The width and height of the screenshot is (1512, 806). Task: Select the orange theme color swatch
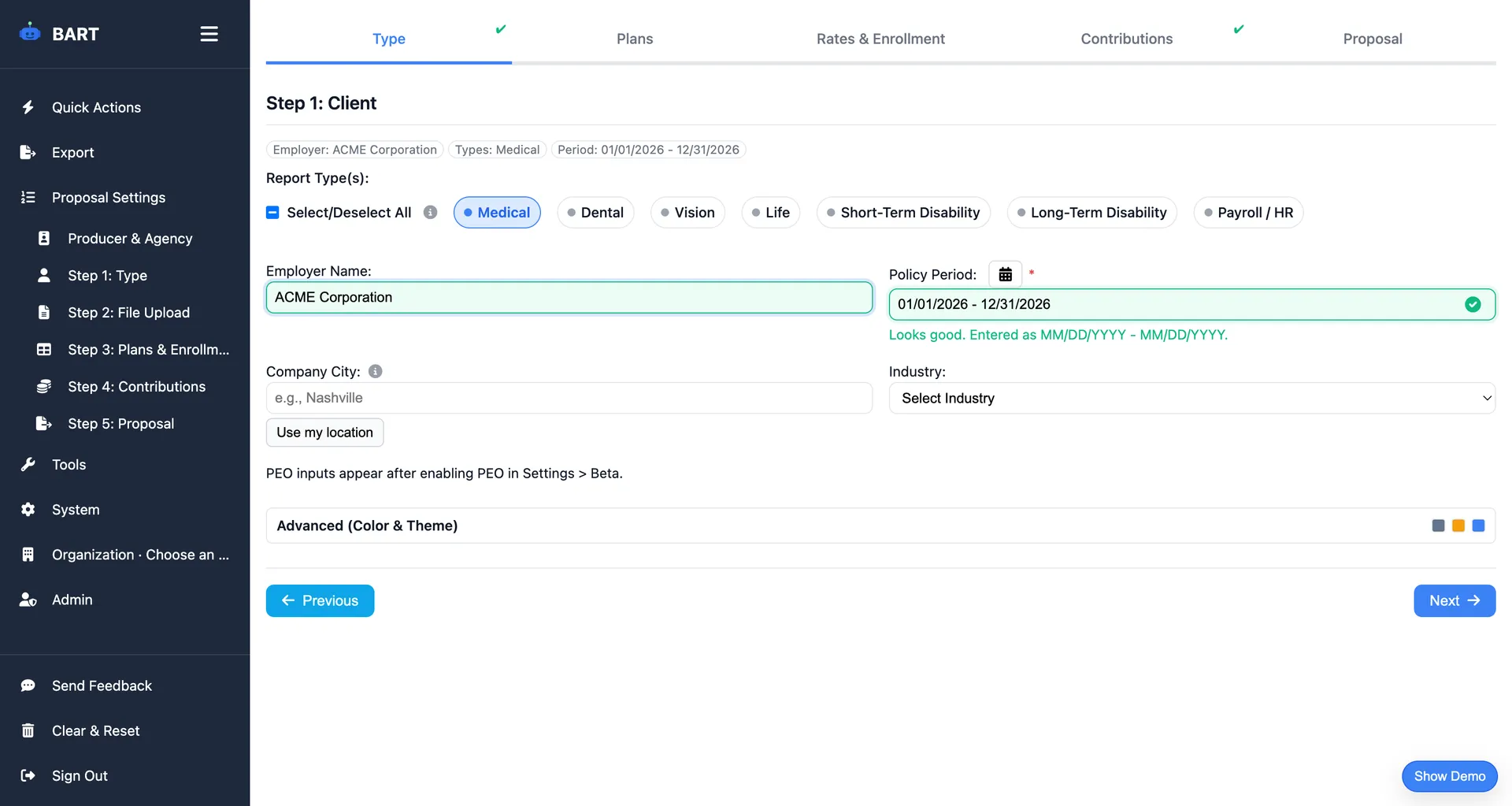(x=1458, y=526)
